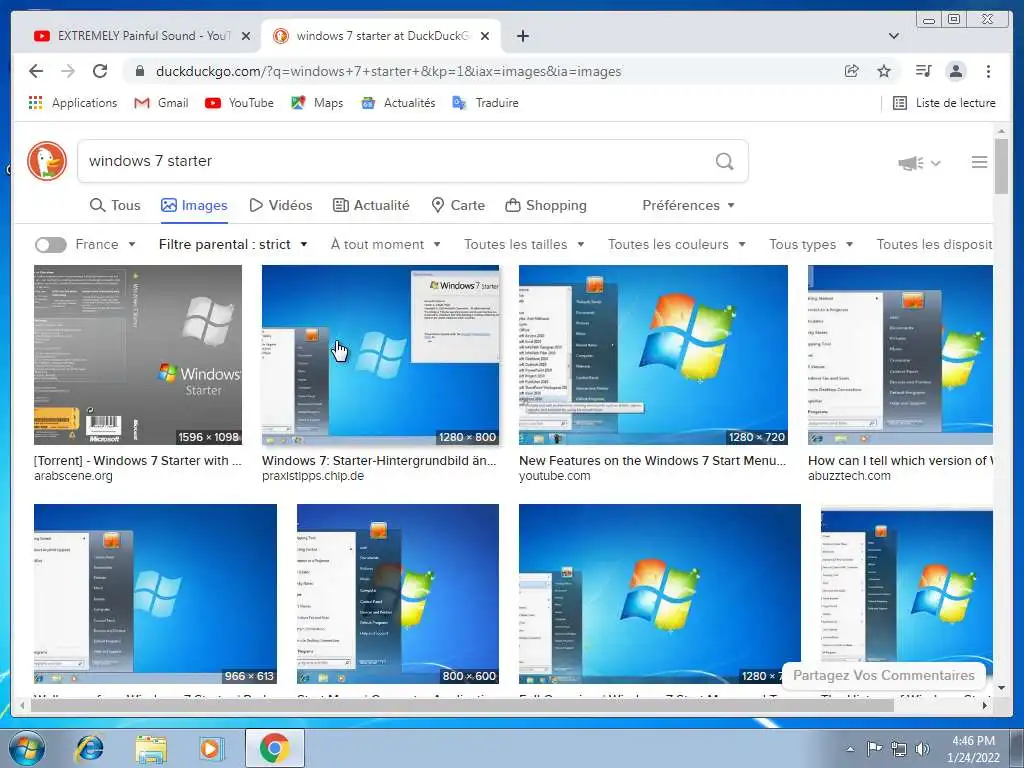Open the Filtre parental : strict dropdown
Viewport: 1024px width, 768px height.
tap(232, 244)
